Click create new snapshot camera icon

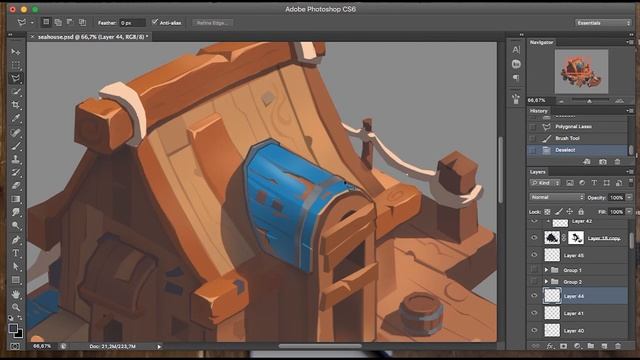tap(602, 162)
